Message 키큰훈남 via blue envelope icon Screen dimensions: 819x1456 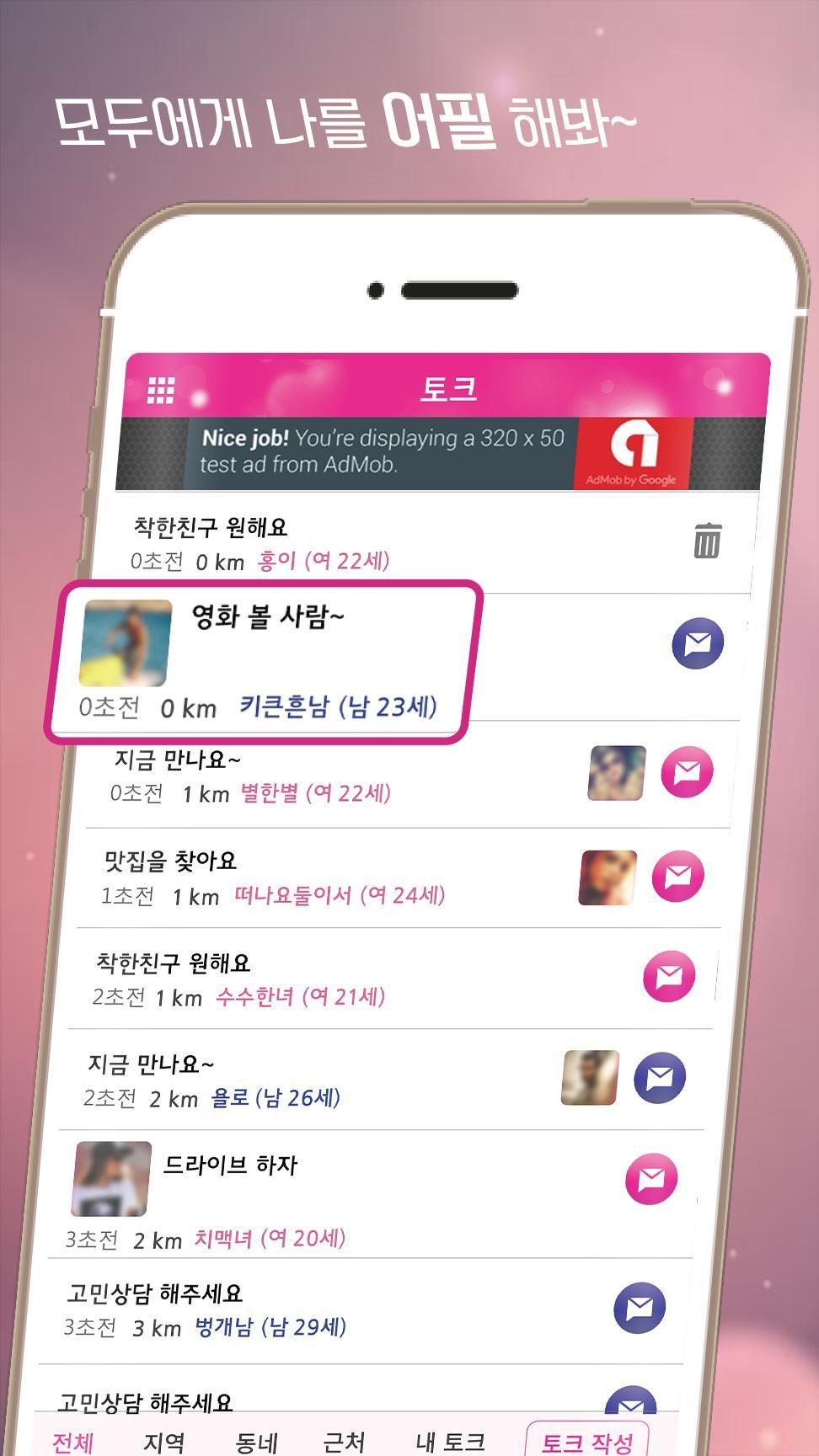pos(698,643)
